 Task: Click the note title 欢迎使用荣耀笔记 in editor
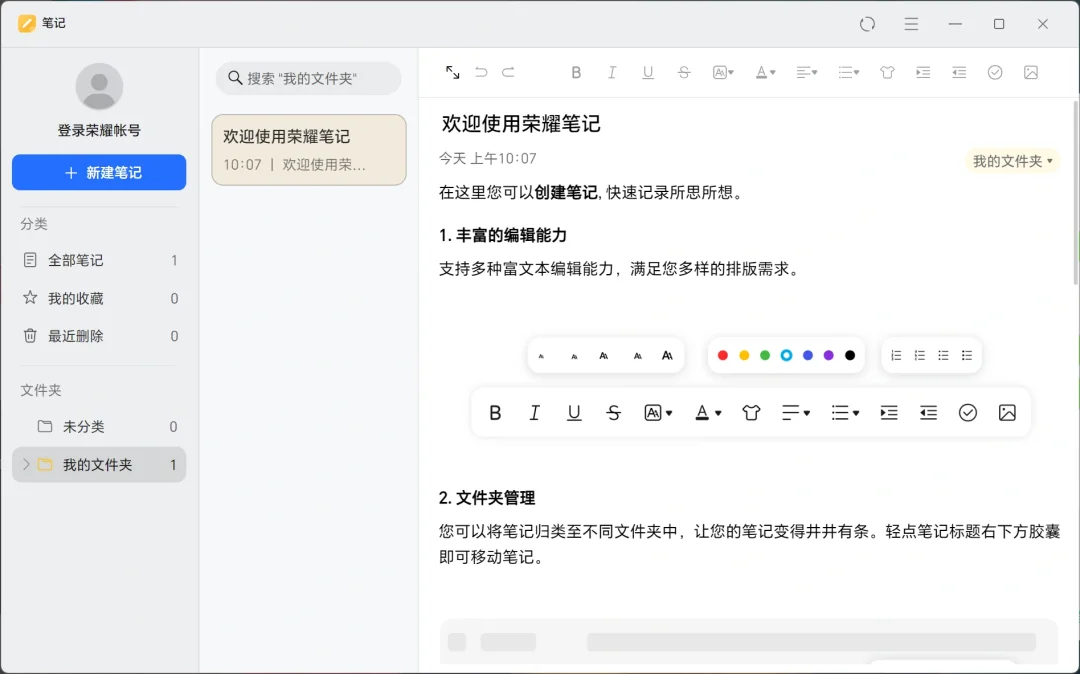click(x=521, y=124)
